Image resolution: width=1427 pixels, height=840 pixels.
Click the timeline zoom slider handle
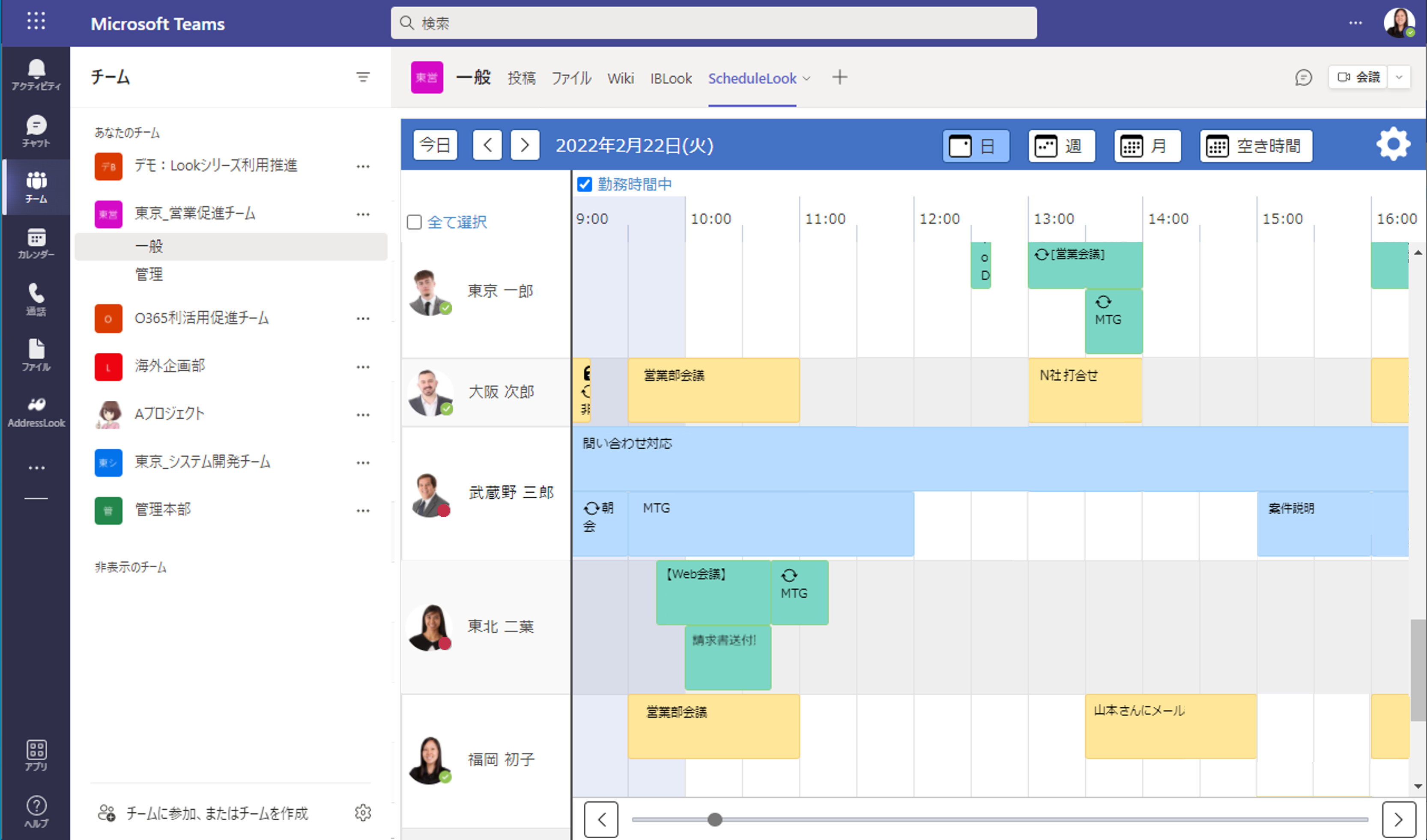[x=715, y=819]
